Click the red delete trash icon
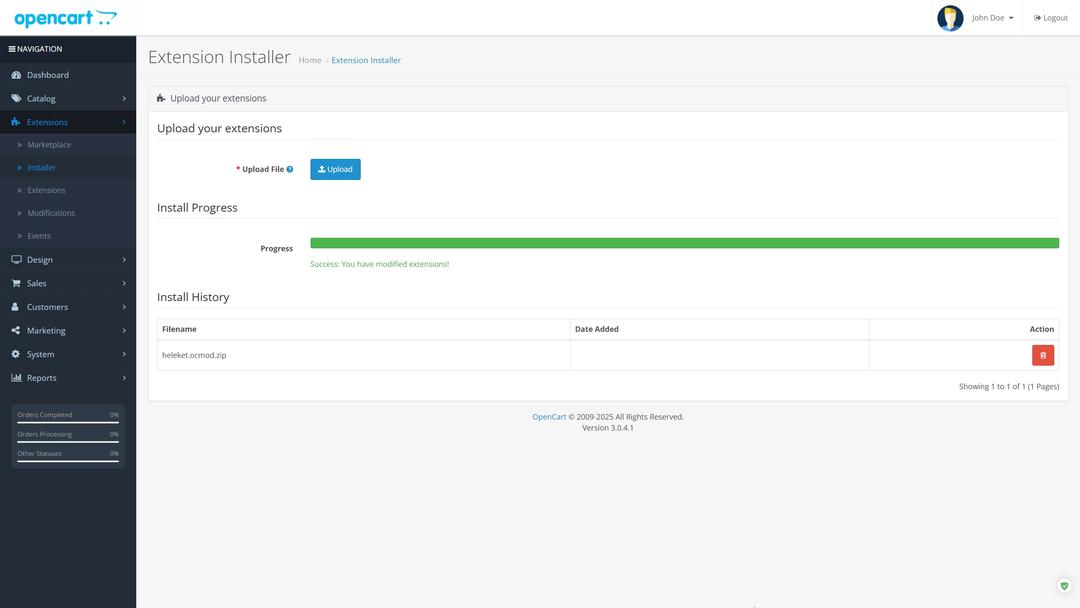This screenshot has width=1080, height=608. [1043, 355]
